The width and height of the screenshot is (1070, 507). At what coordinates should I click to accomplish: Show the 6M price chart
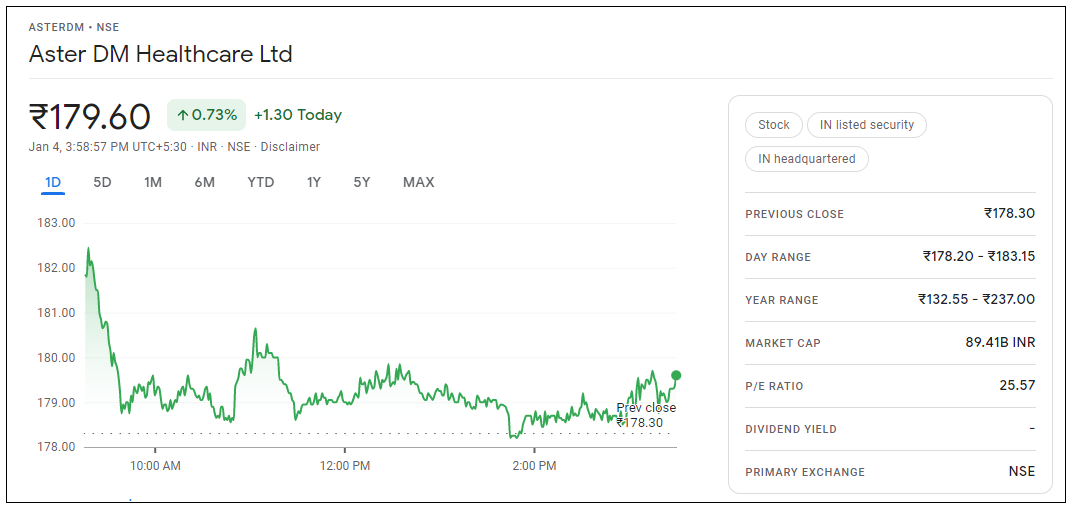click(204, 182)
